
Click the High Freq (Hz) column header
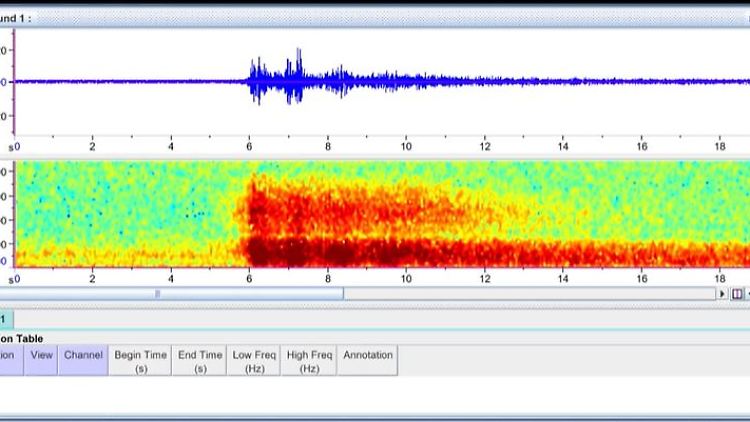(309, 361)
